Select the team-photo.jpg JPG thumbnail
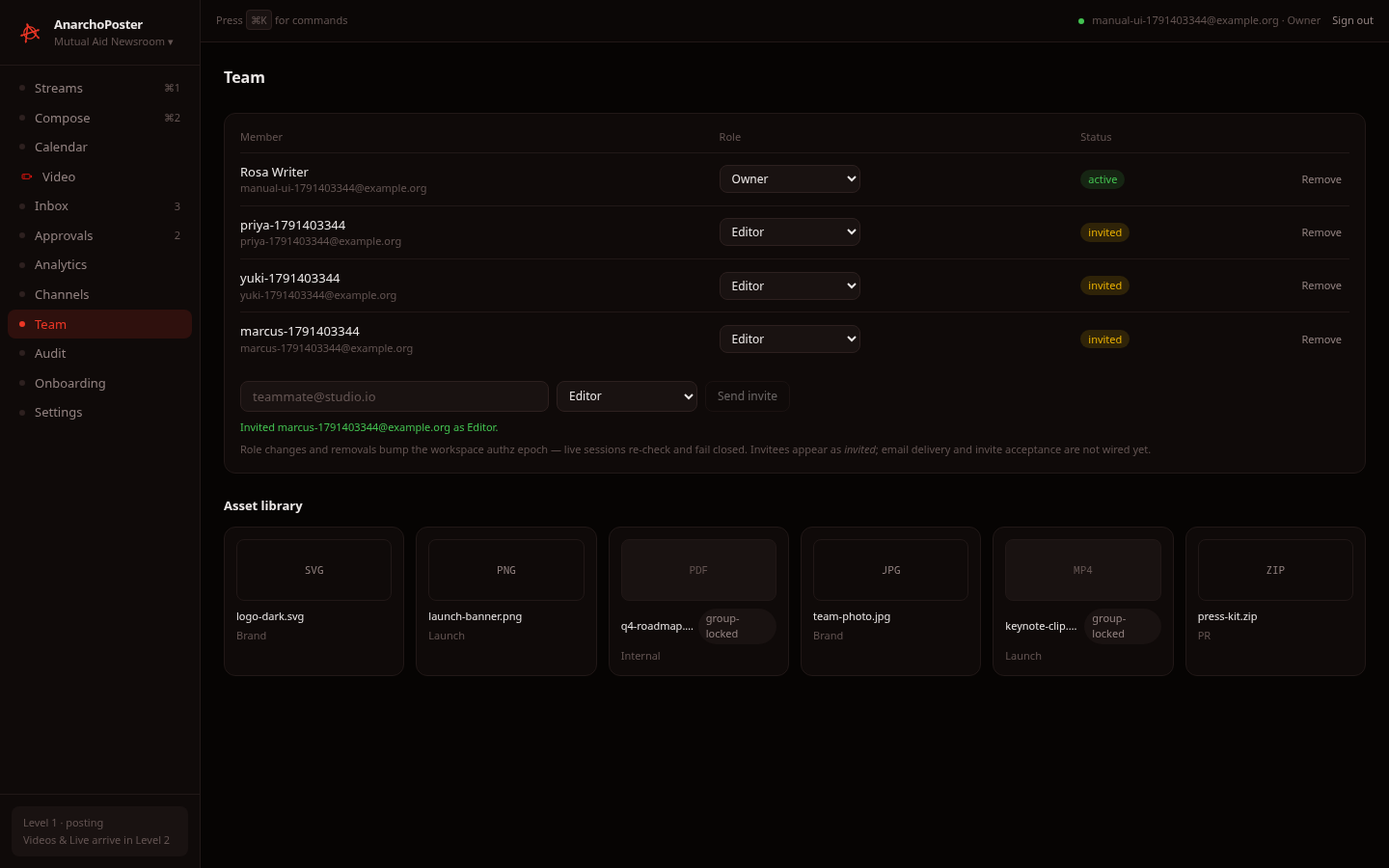Image resolution: width=1389 pixels, height=868 pixels. (890, 570)
